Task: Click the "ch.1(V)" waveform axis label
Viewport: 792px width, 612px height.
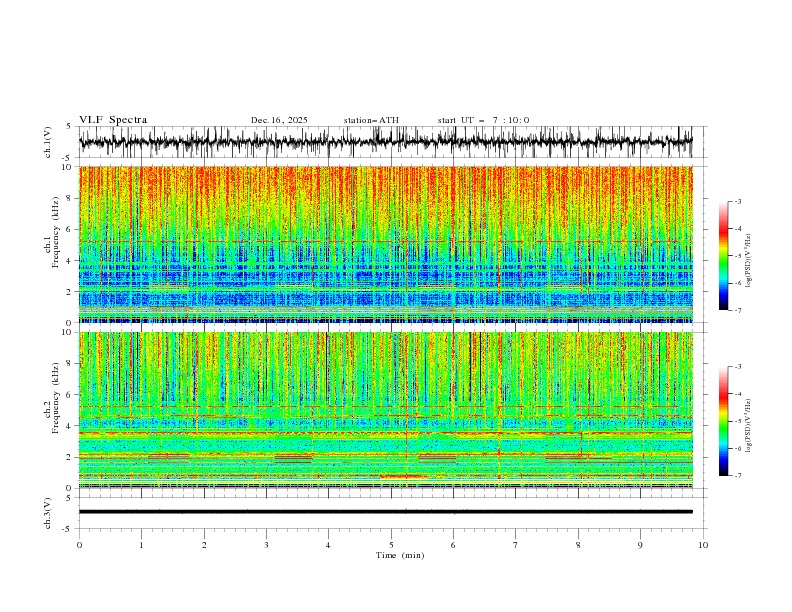Action: (x=48, y=142)
